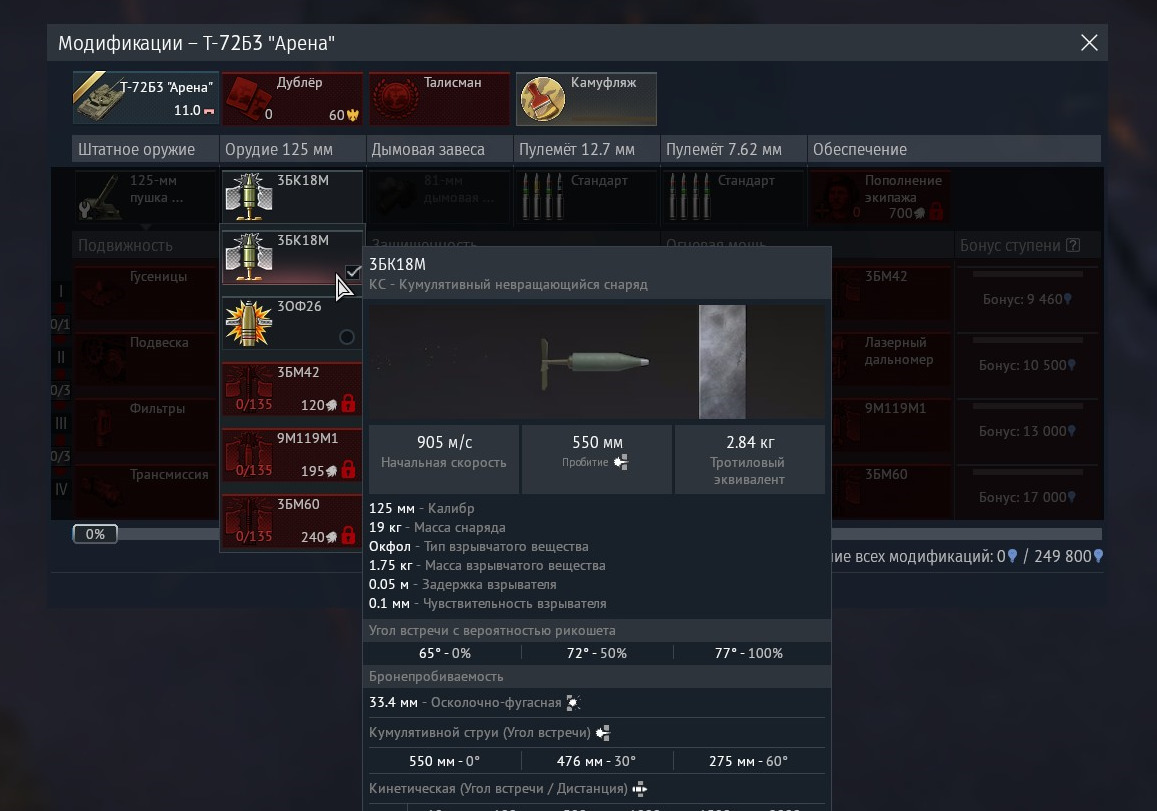Click the 3БК18М shell preview image
Image resolution: width=1157 pixels, height=811 pixels.
coord(596,361)
